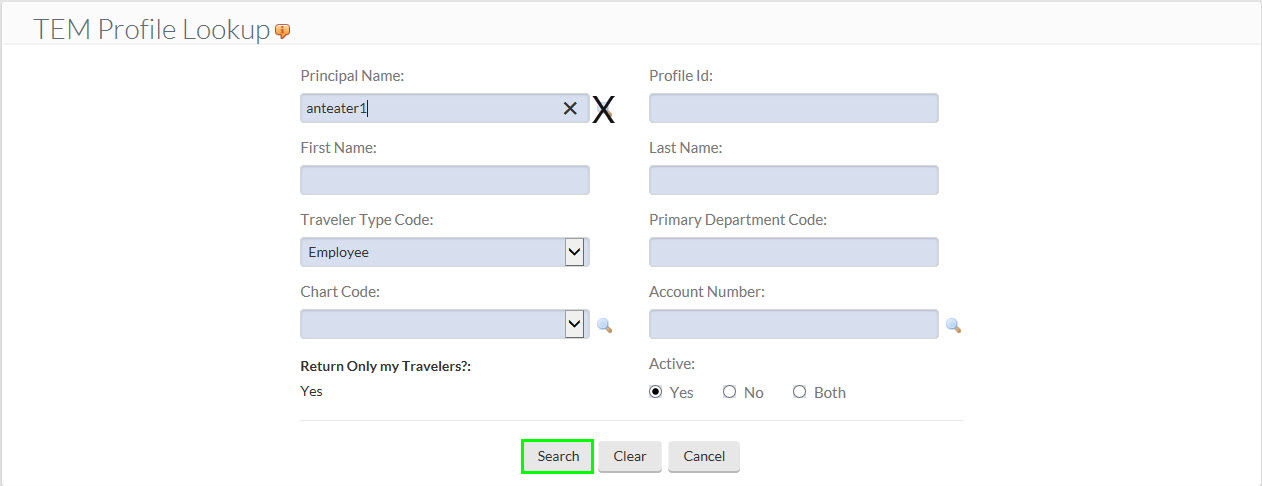Screen dimensions: 1262x486
Task: Select the Active Both radio button
Action: [799, 392]
